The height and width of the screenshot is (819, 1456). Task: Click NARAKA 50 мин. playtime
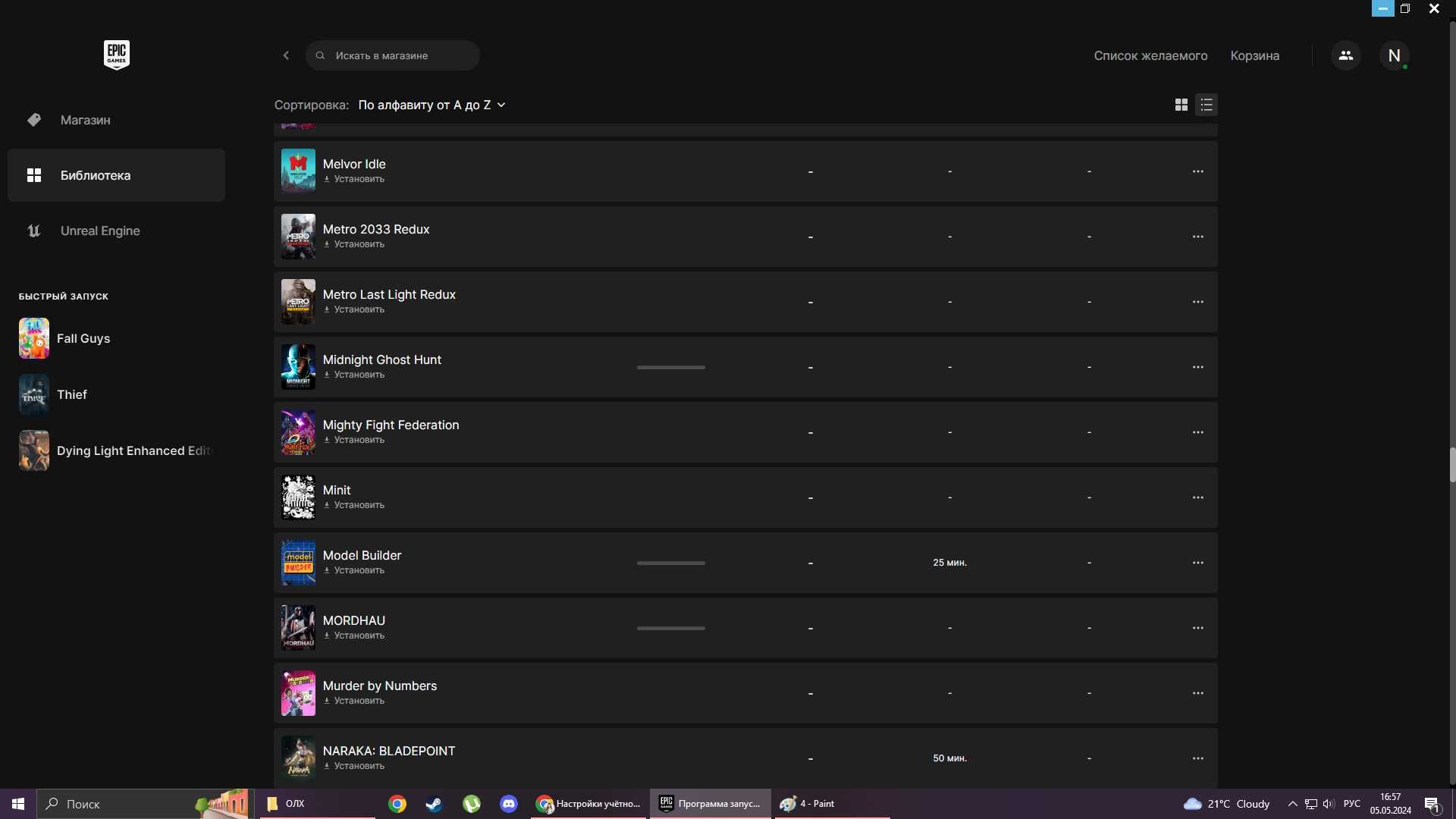pos(949,758)
